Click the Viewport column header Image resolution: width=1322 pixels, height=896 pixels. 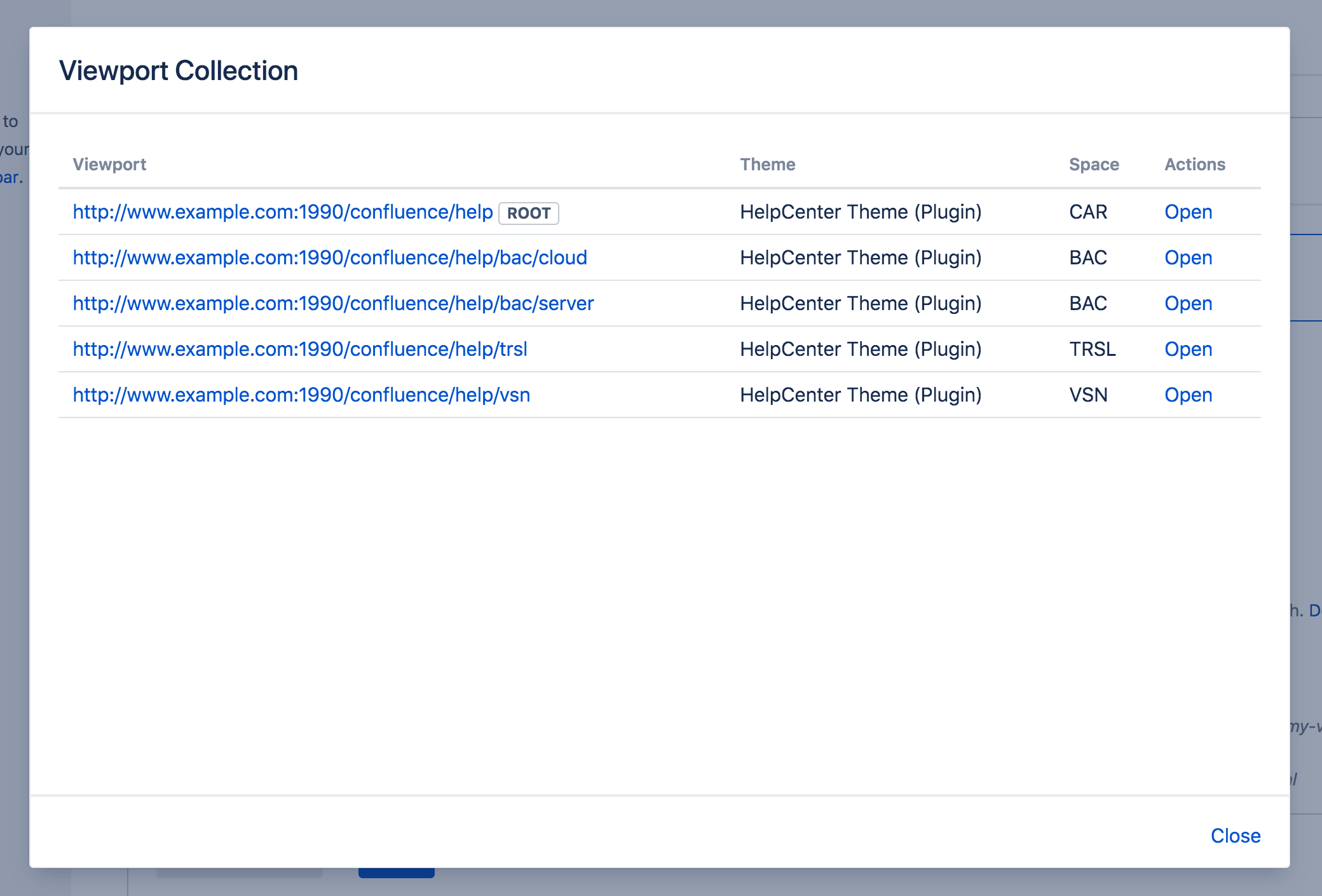(109, 164)
